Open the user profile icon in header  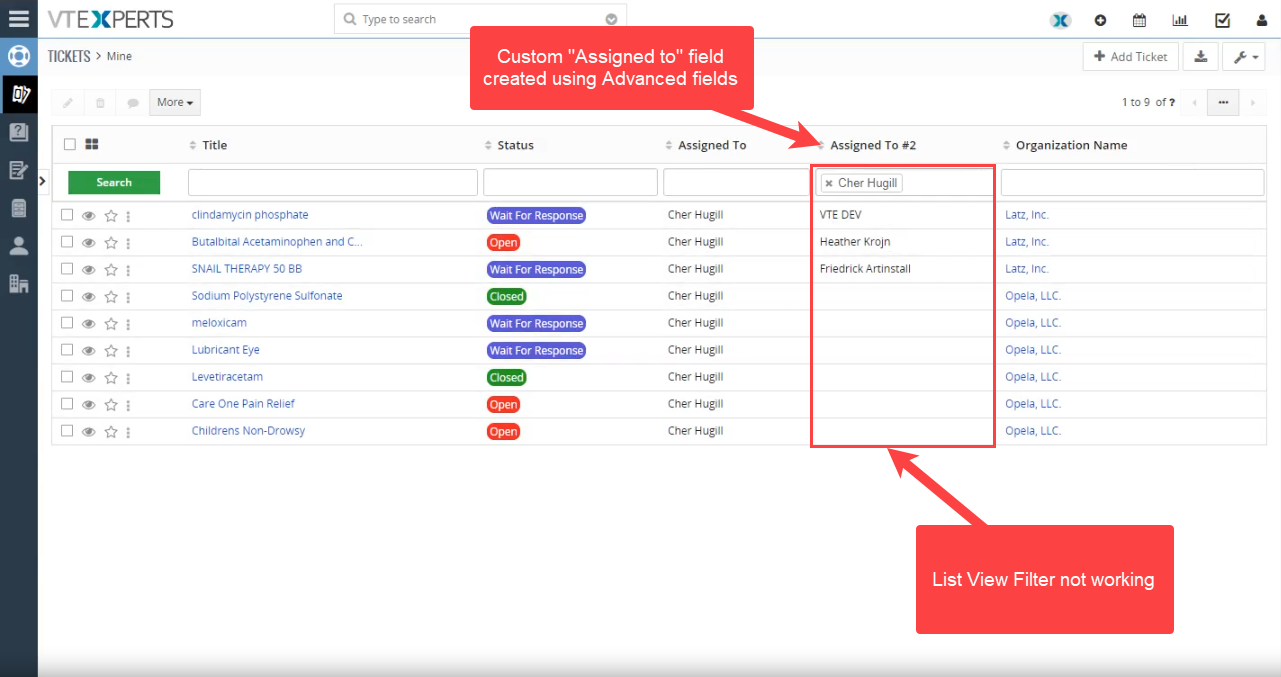point(1261,20)
